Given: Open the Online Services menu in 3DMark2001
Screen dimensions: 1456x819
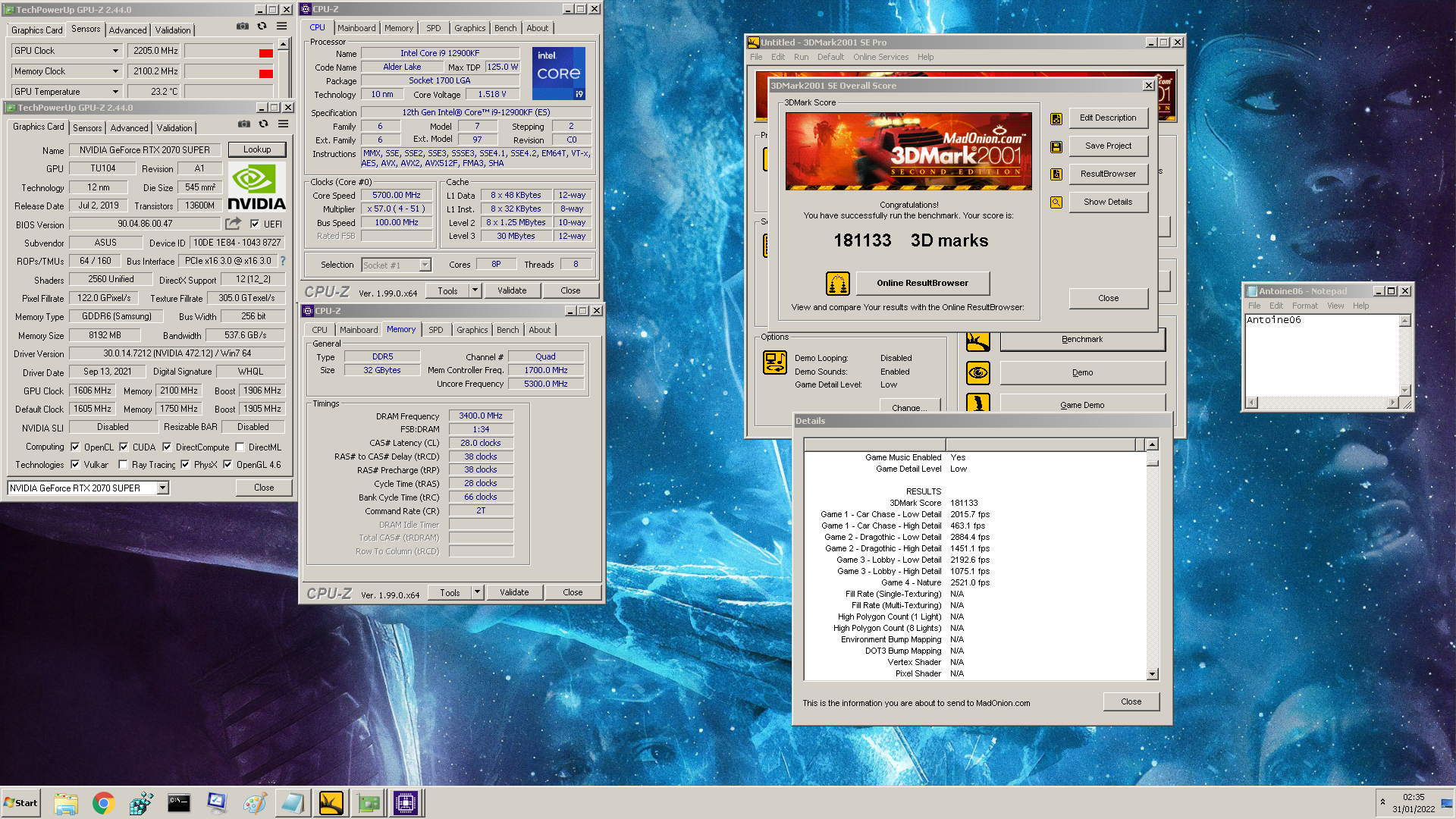Looking at the screenshot, I should pos(880,57).
